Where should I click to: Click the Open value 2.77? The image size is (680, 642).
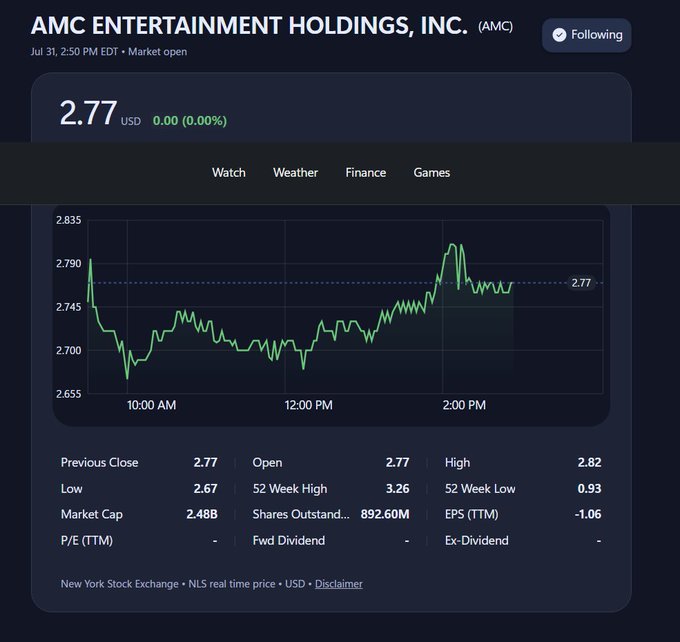pyautogui.click(x=397, y=462)
